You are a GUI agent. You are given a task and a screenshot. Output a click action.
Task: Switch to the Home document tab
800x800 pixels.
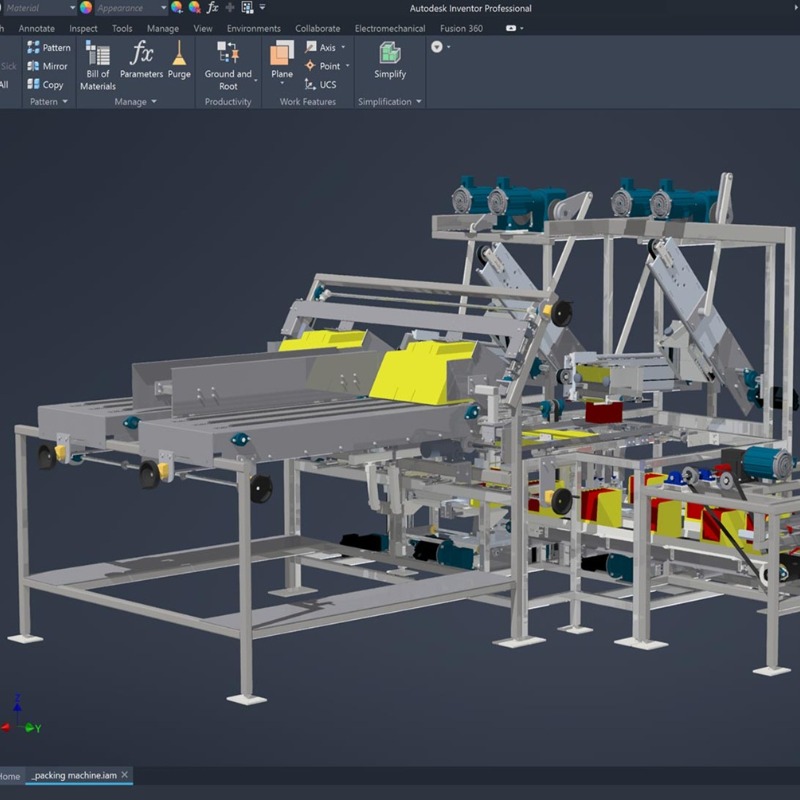pos(9,776)
